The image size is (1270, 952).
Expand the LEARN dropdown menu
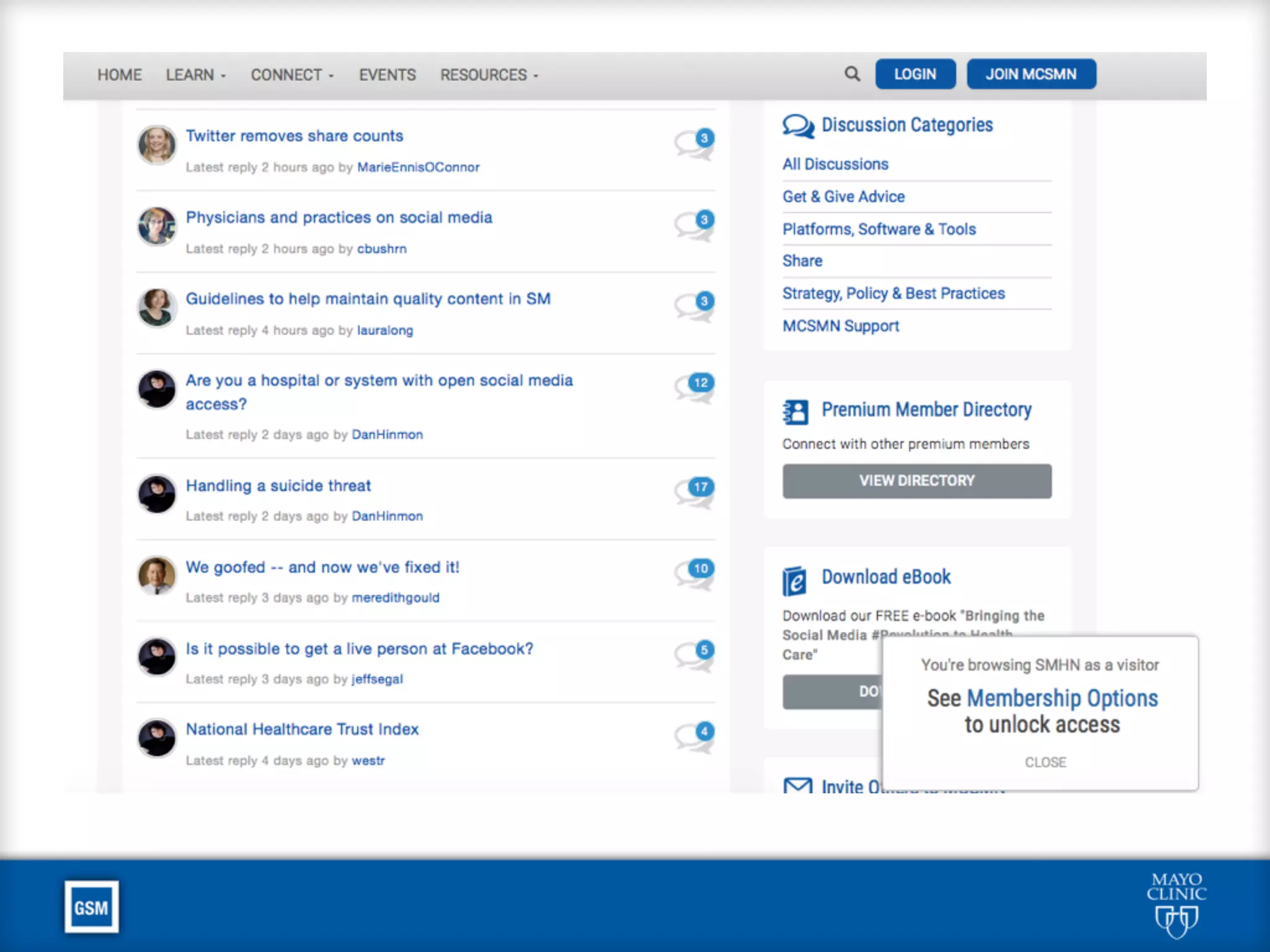tap(195, 75)
